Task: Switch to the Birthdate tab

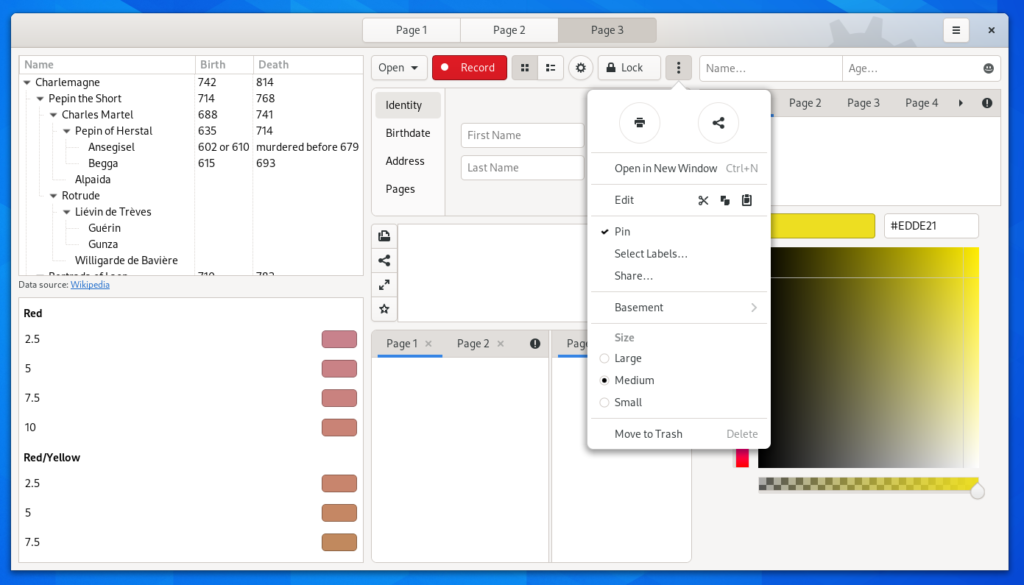Action: point(407,133)
